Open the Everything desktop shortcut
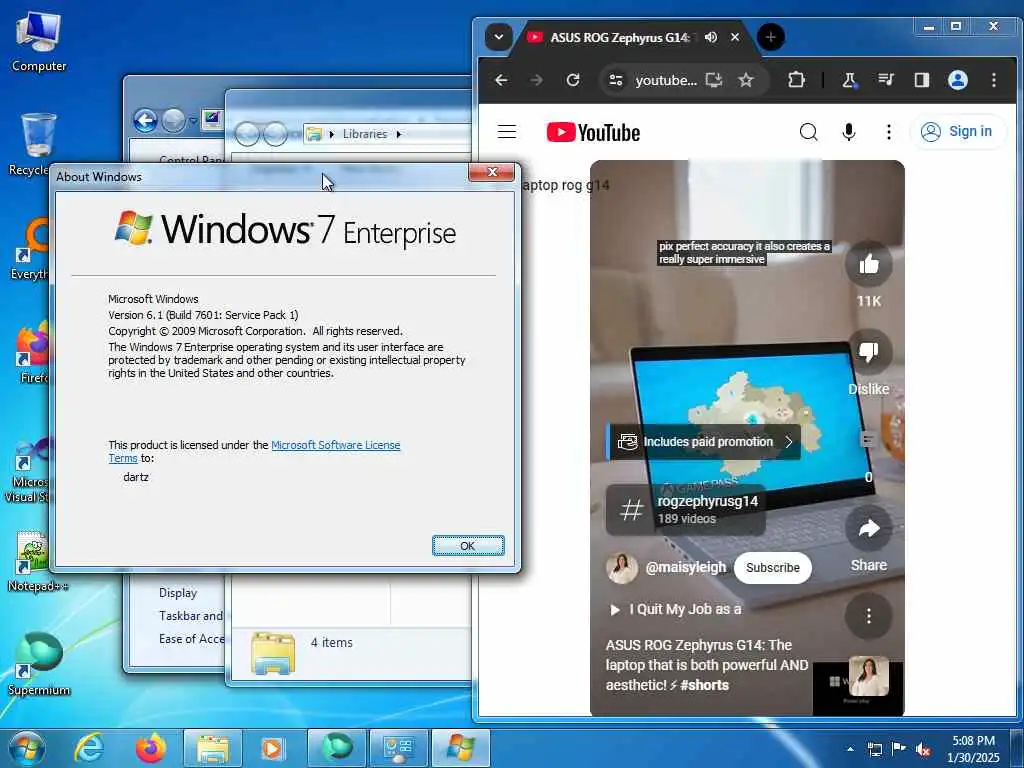The image size is (1024, 768). point(31,249)
